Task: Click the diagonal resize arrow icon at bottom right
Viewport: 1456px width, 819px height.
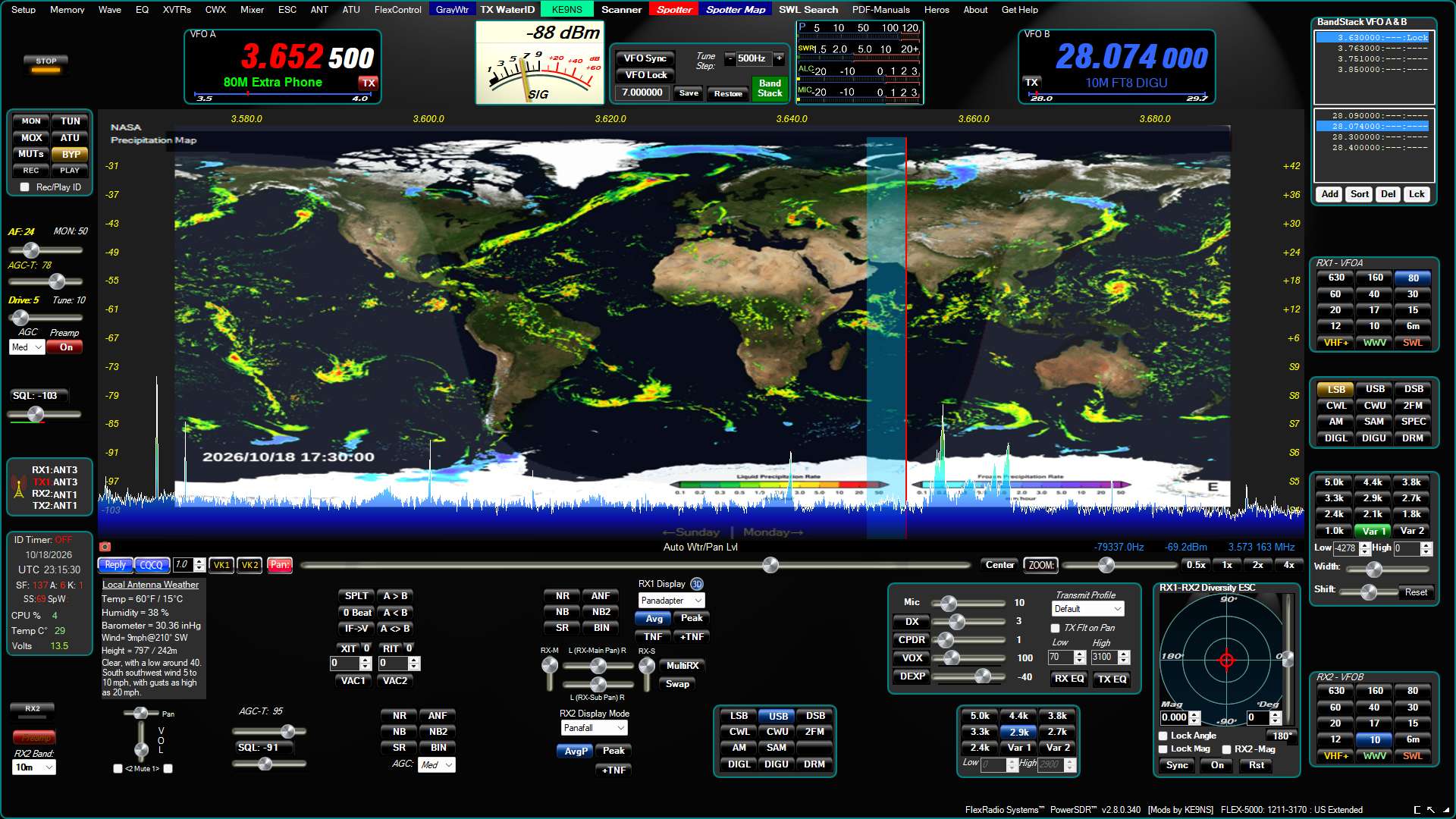Action: (1431, 810)
